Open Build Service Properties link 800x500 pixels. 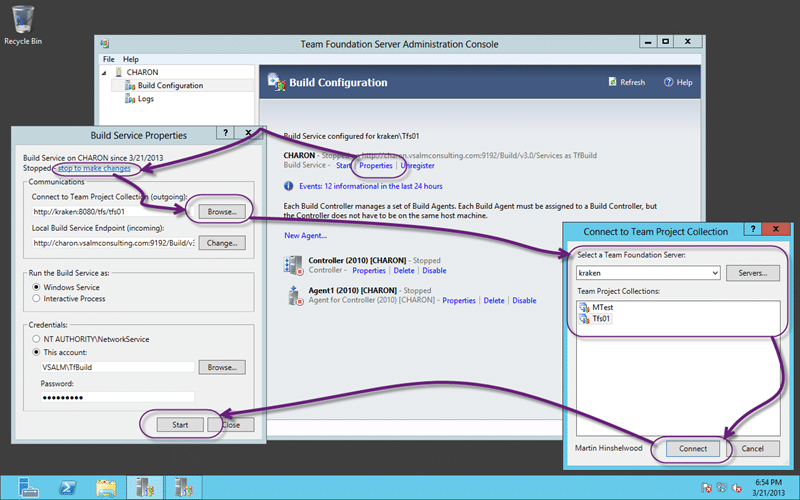click(x=376, y=165)
